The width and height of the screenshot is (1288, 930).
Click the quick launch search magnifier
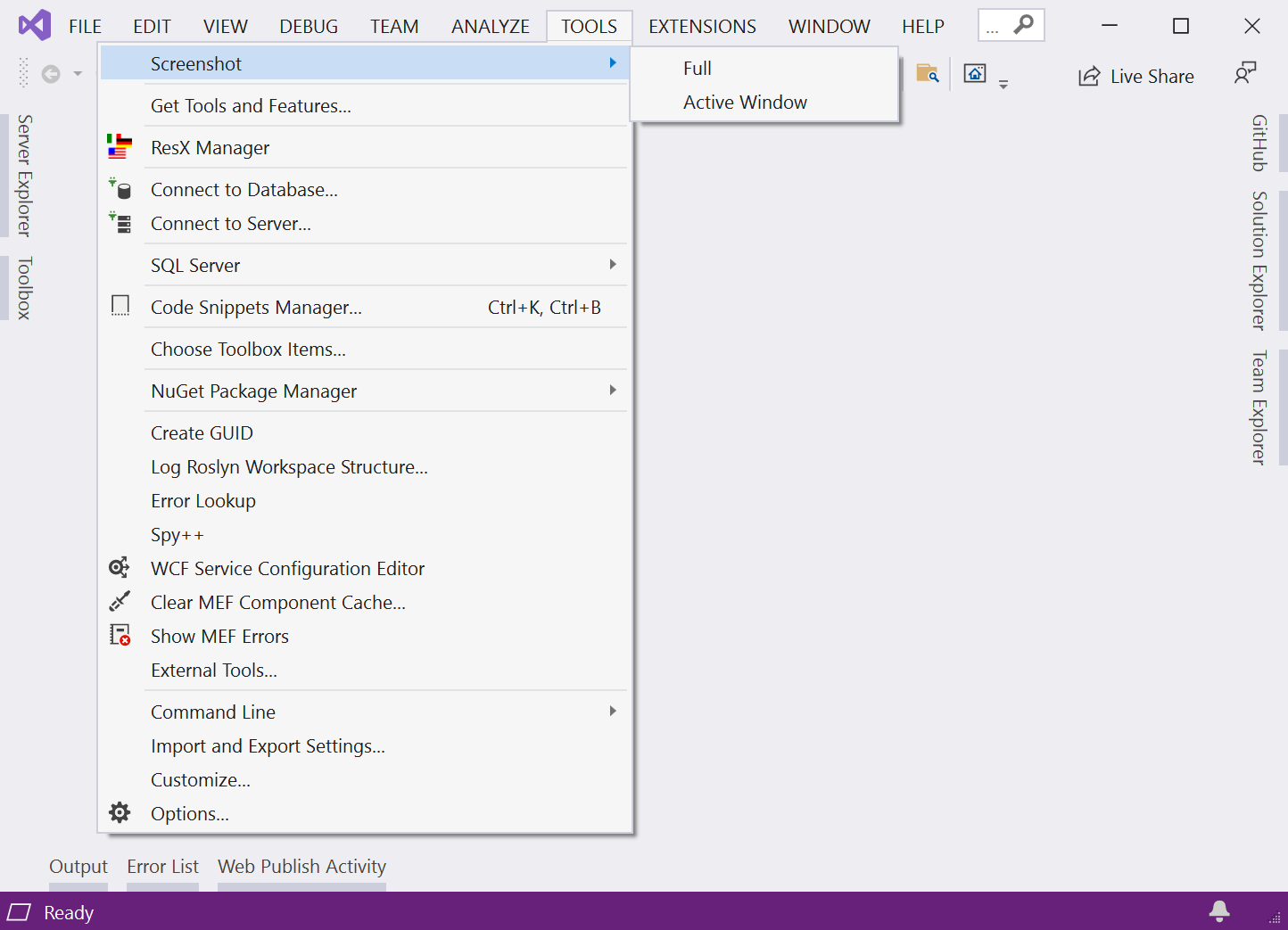click(1024, 24)
